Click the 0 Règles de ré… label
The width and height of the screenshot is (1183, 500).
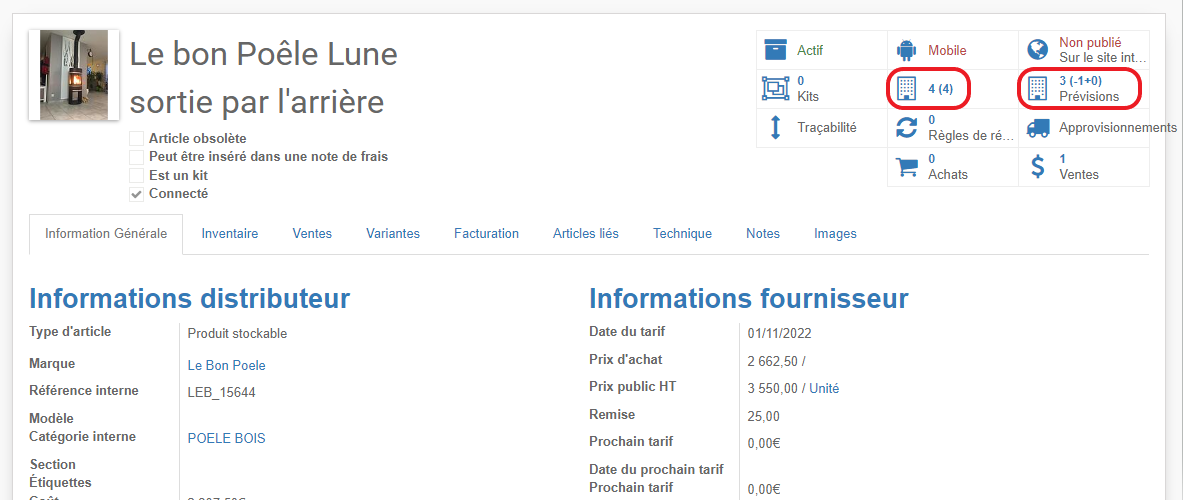click(x=972, y=127)
